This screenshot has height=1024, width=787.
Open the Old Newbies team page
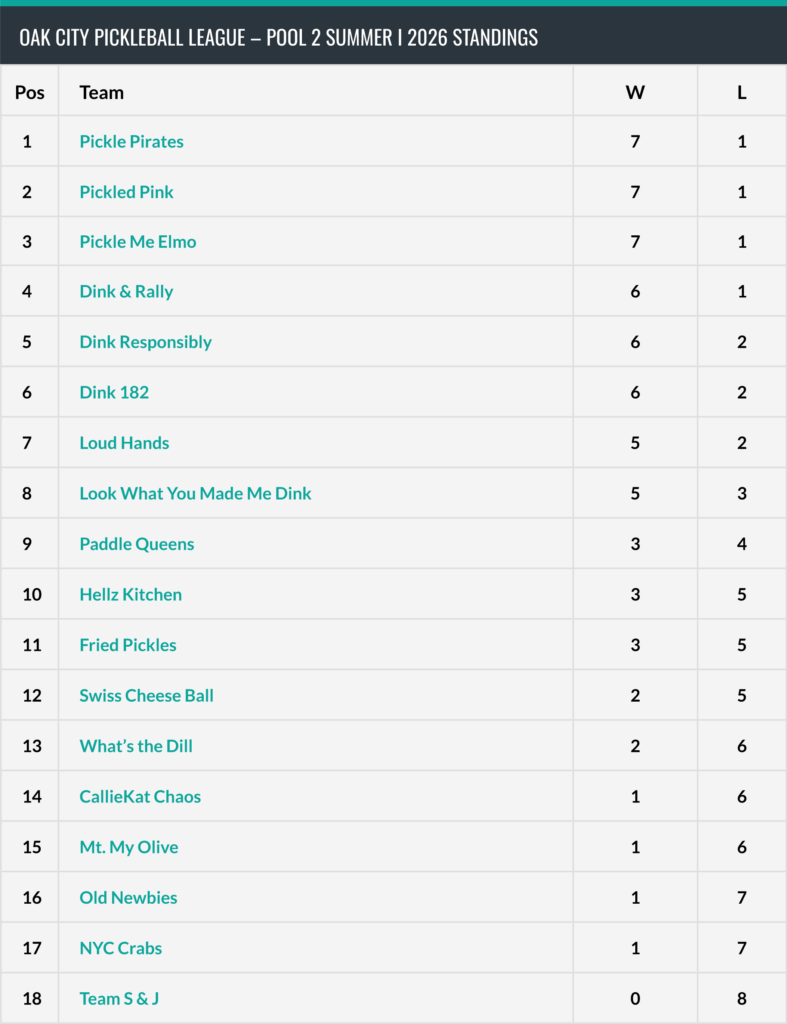tap(128, 897)
